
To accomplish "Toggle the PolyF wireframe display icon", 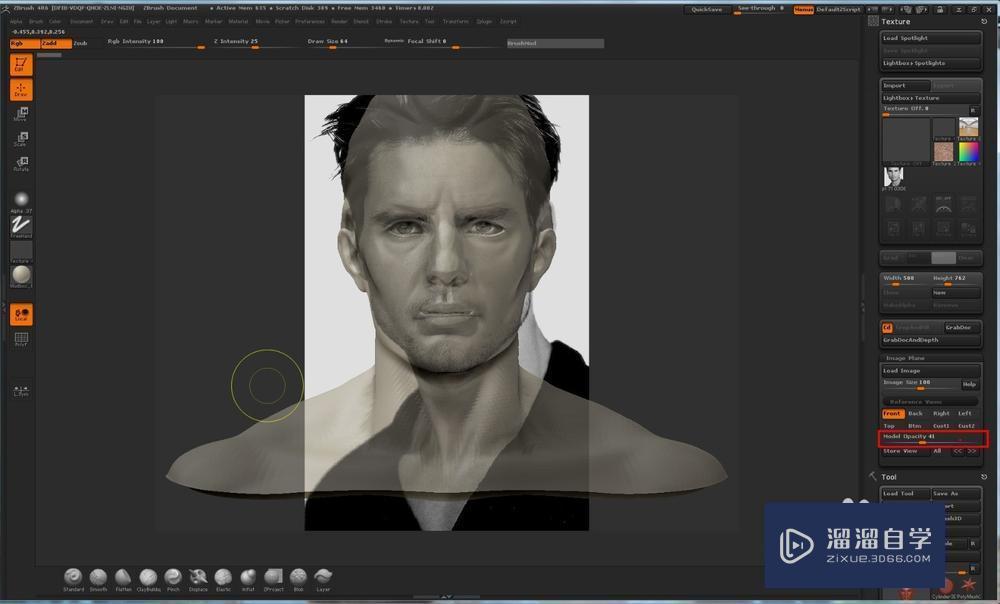I will point(21,339).
